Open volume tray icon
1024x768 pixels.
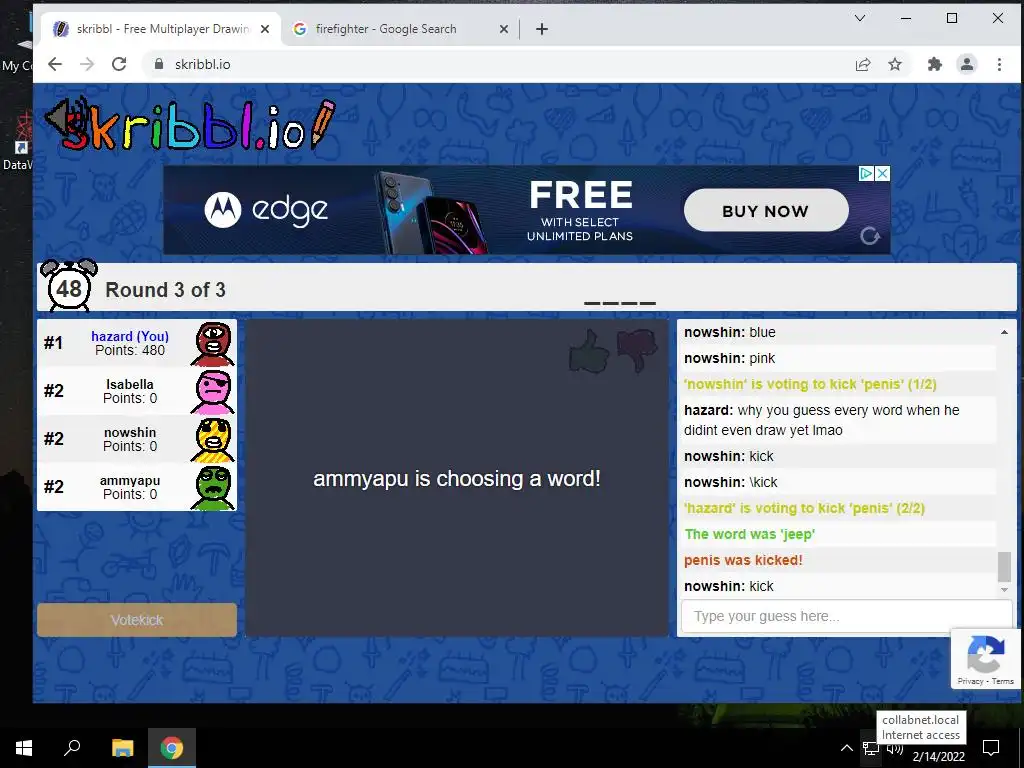coord(895,748)
